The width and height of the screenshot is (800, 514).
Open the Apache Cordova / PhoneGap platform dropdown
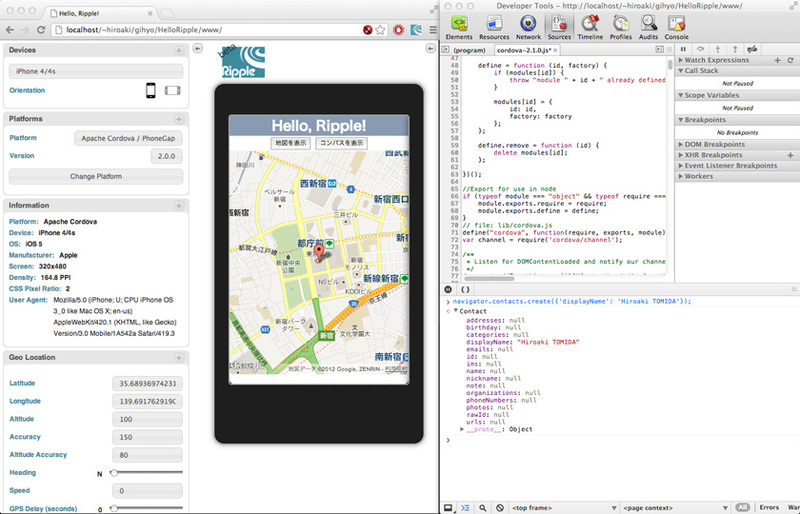[x=128, y=138]
